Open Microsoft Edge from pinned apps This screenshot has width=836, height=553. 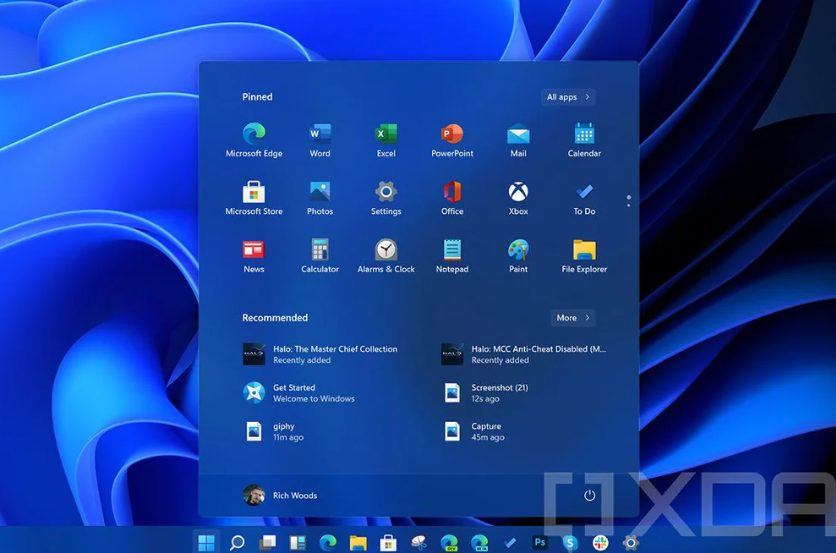click(254, 140)
